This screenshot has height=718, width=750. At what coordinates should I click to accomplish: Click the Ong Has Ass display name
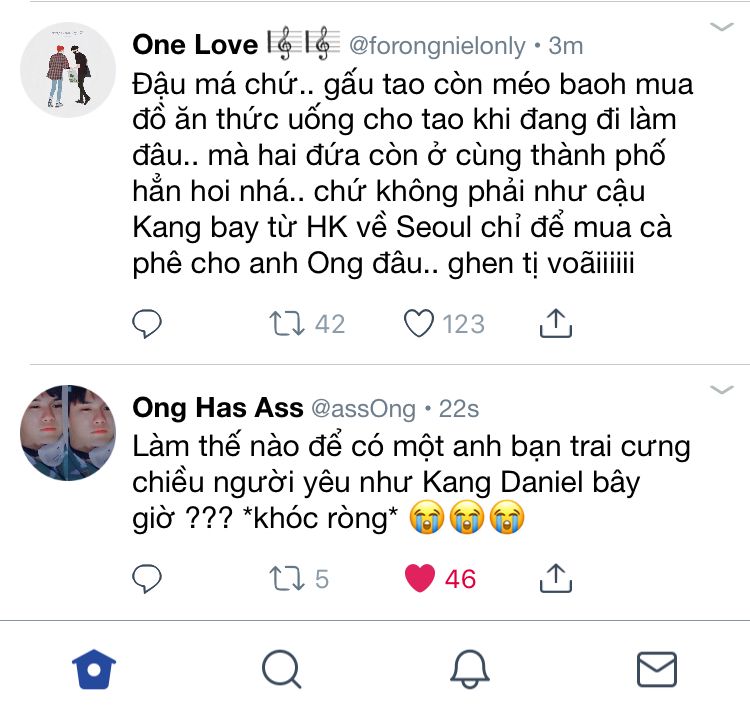(217, 408)
